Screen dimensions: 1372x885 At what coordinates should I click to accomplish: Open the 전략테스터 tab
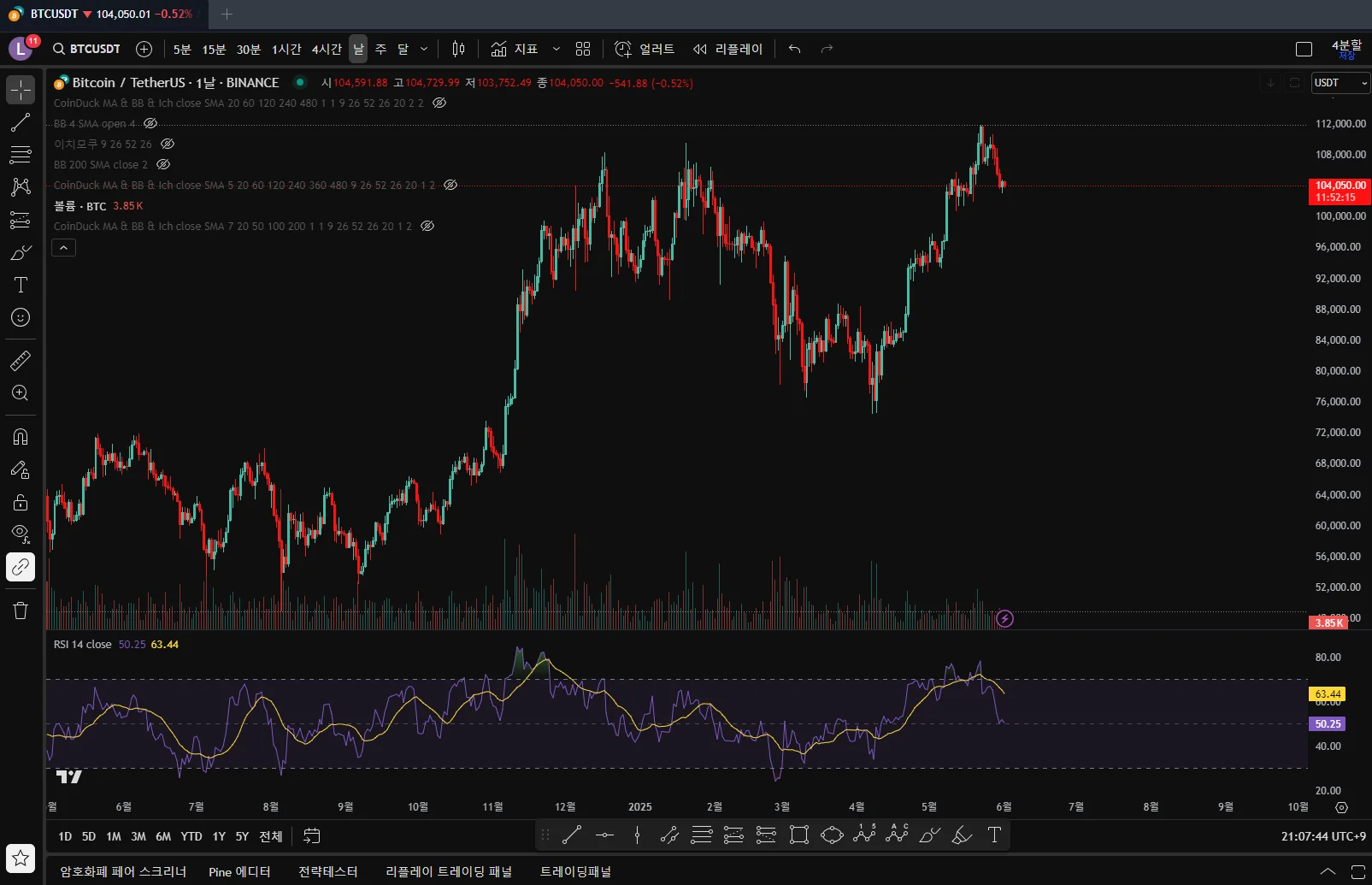pos(328,871)
